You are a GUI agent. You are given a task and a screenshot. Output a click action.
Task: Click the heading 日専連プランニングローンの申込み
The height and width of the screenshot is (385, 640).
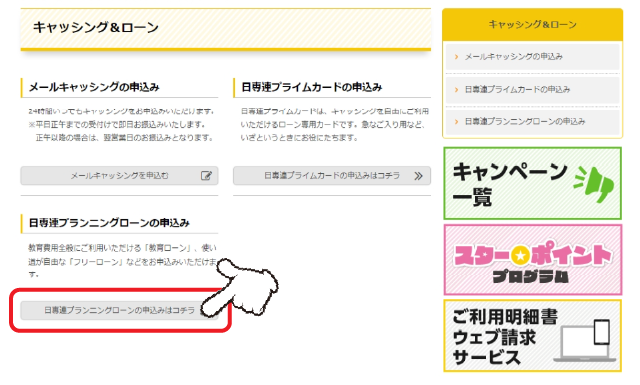pyautogui.click(x=109, y=223)
